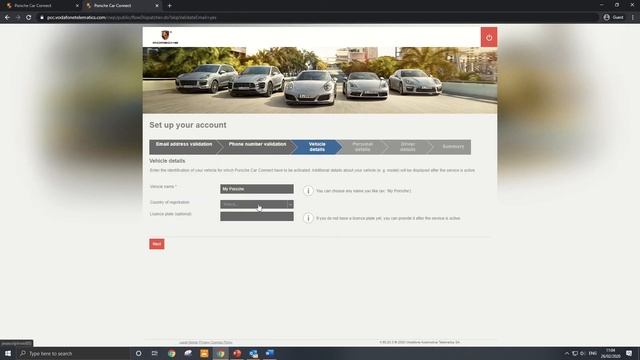Open the Windows Start menu
The height and width of the screenshot is (360, 640).
pos(8,353)
